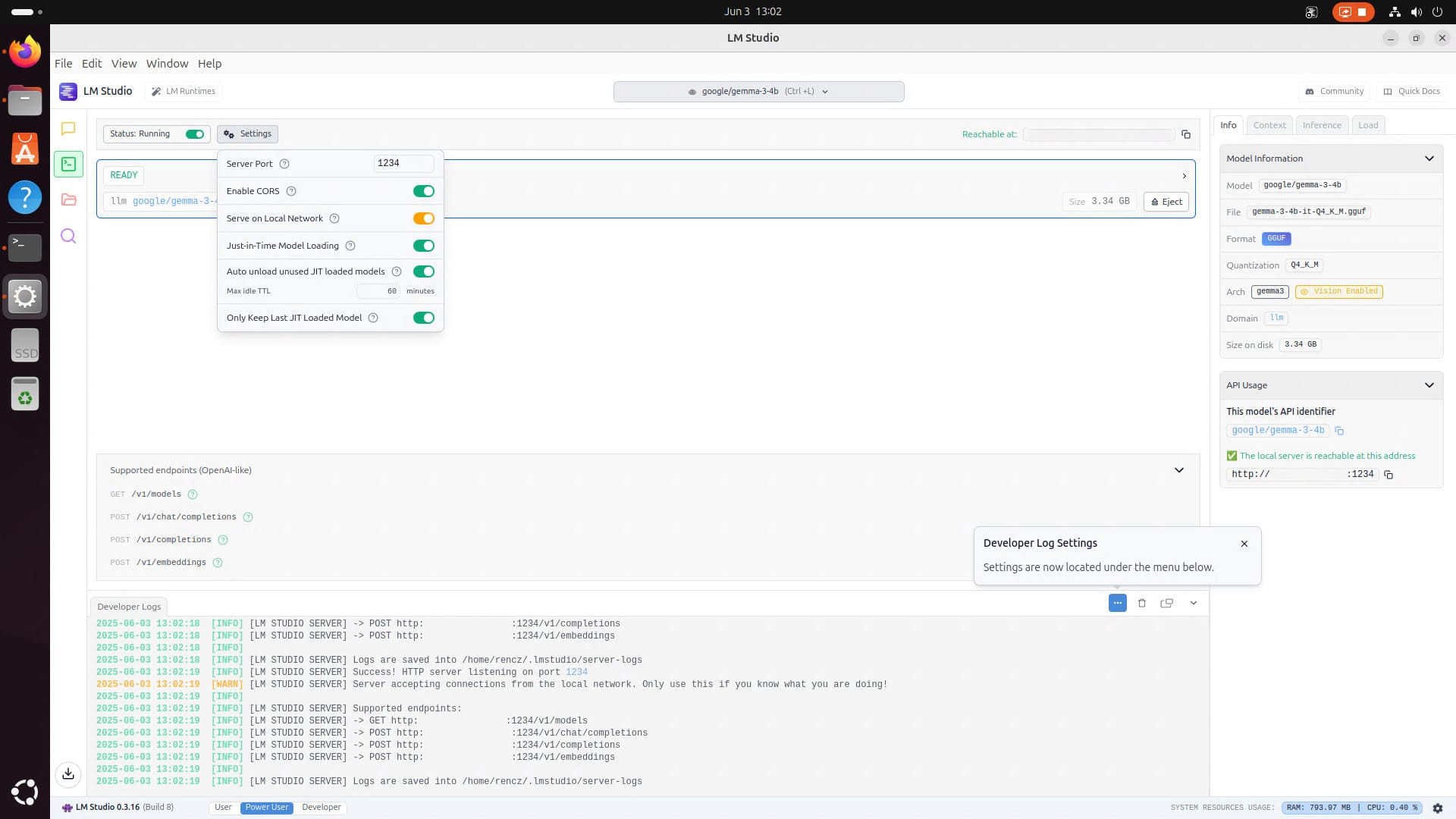Collapse the API Usage section
The width and height of the screenshot is (1456, 819).
1429,385
